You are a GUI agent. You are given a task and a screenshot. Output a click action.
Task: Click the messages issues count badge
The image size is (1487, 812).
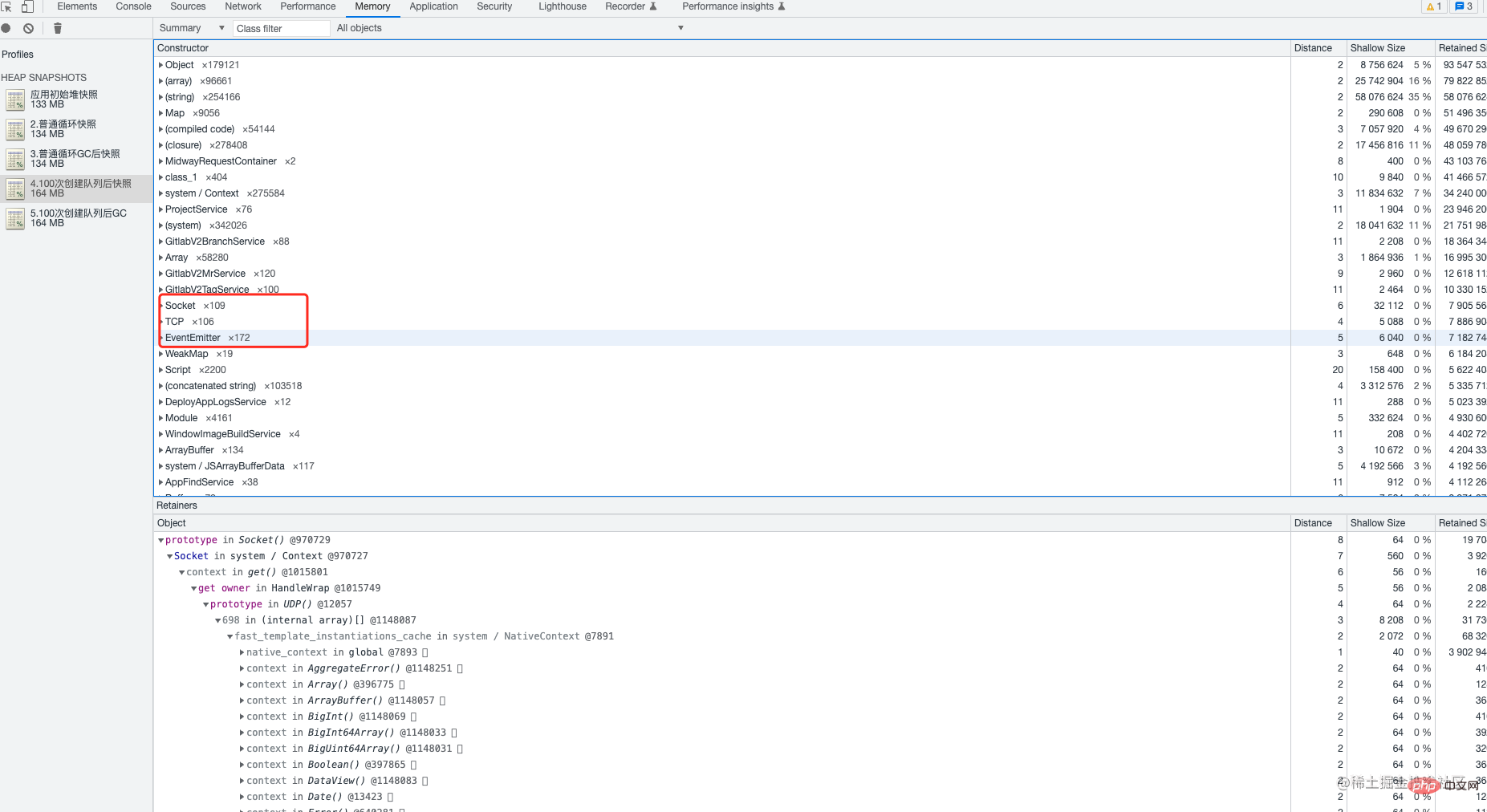(x=1464, y=6)
